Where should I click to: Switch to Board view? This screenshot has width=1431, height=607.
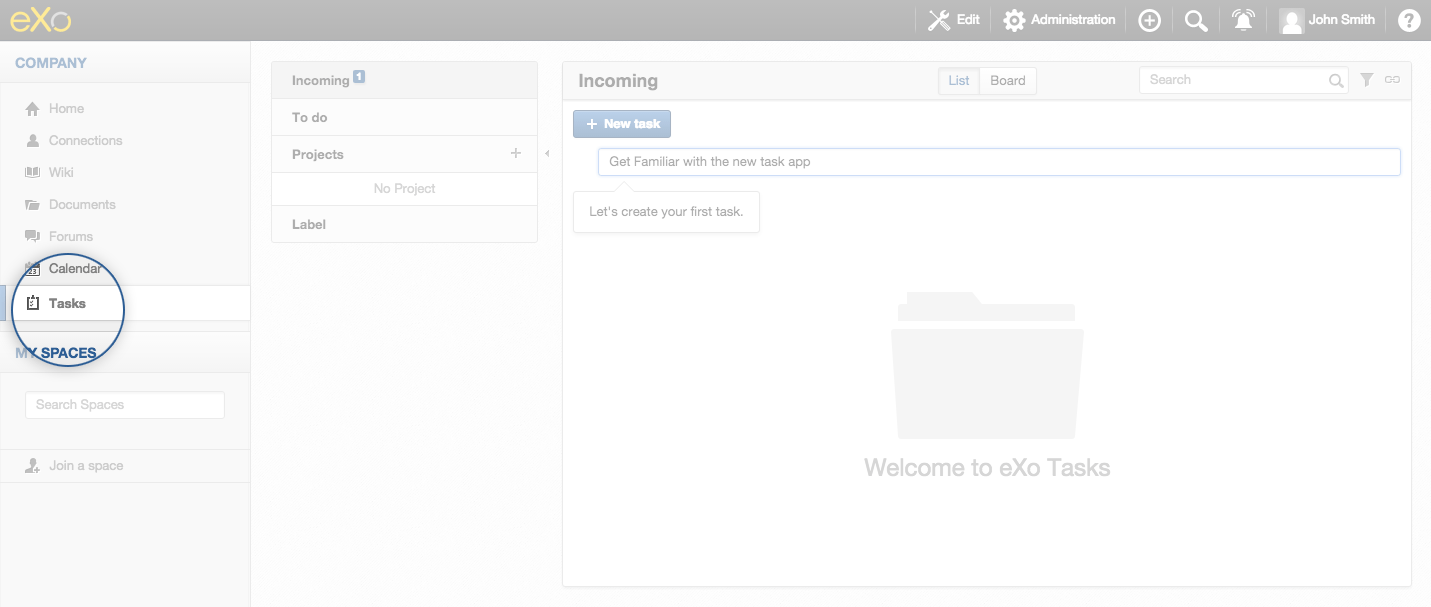coord(1008,81)
